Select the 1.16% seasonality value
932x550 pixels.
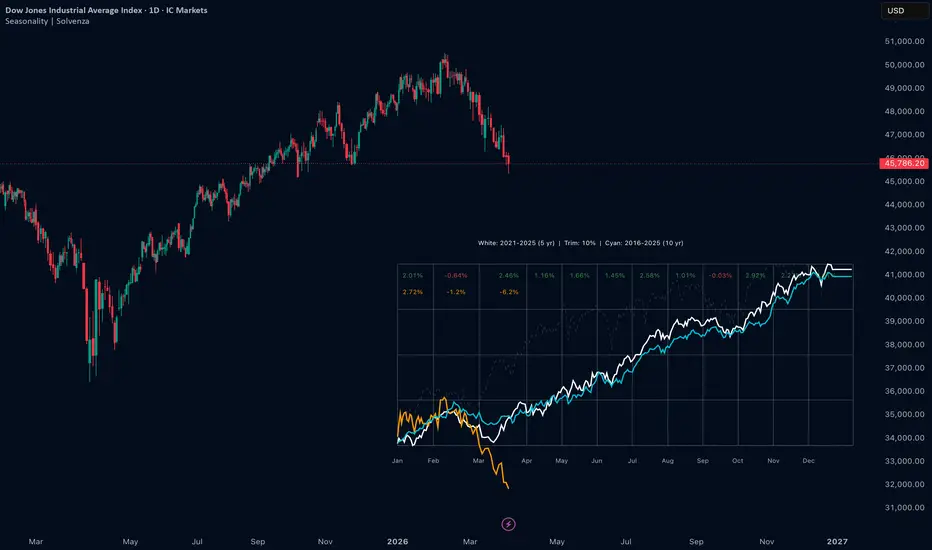544,275
